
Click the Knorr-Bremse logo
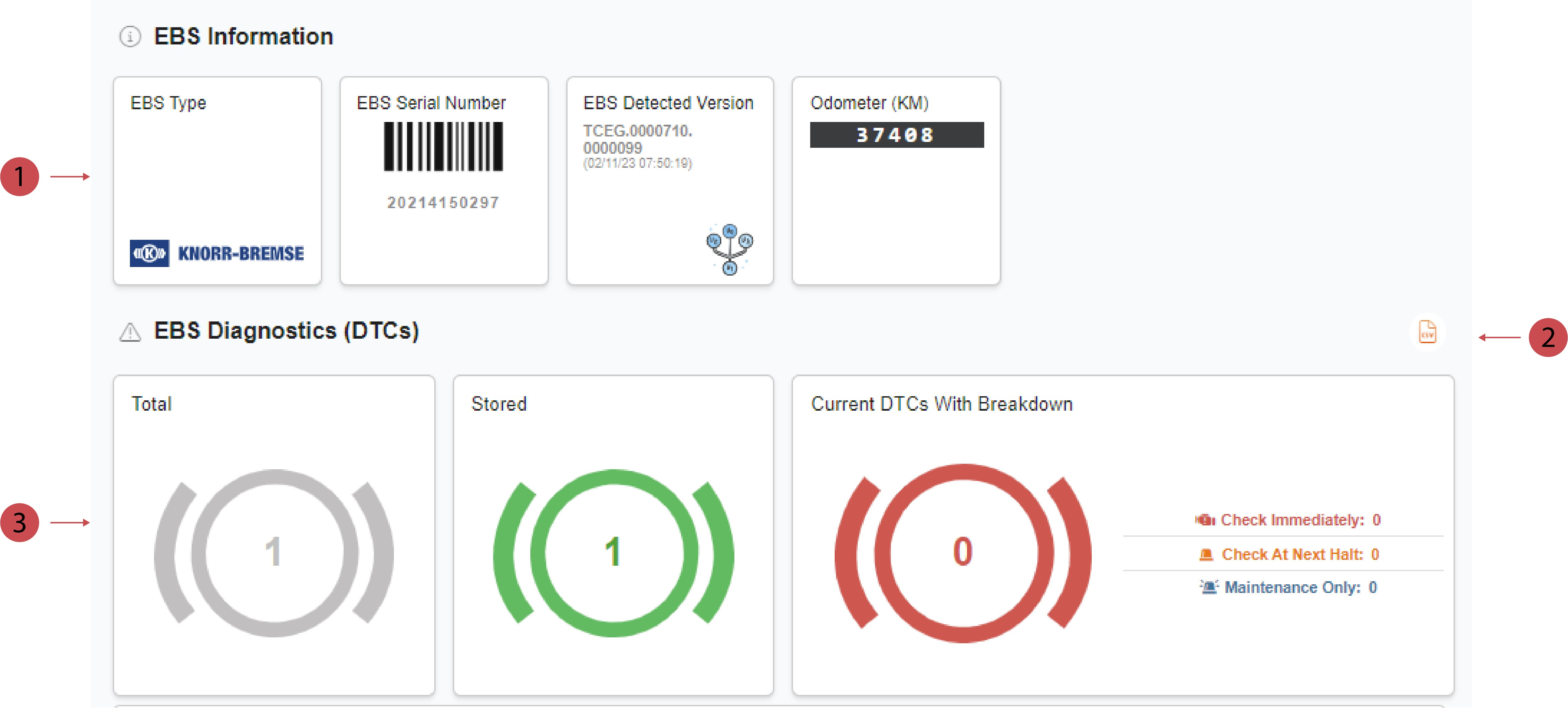click(x=217, y=253)
